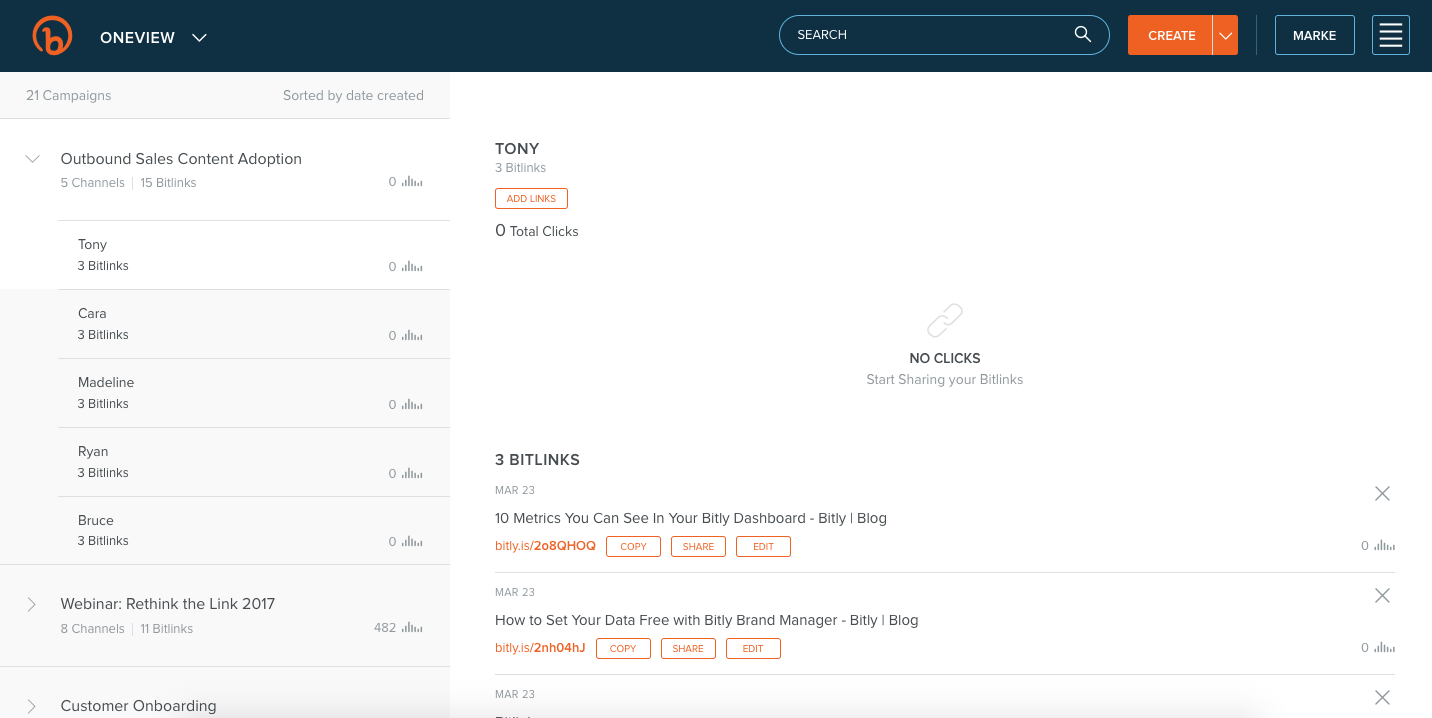Open the Webinar: Rethink the Link 2017 title
Screen dimensions: 1432x718
pyautogui.click(x=168, y=604)
